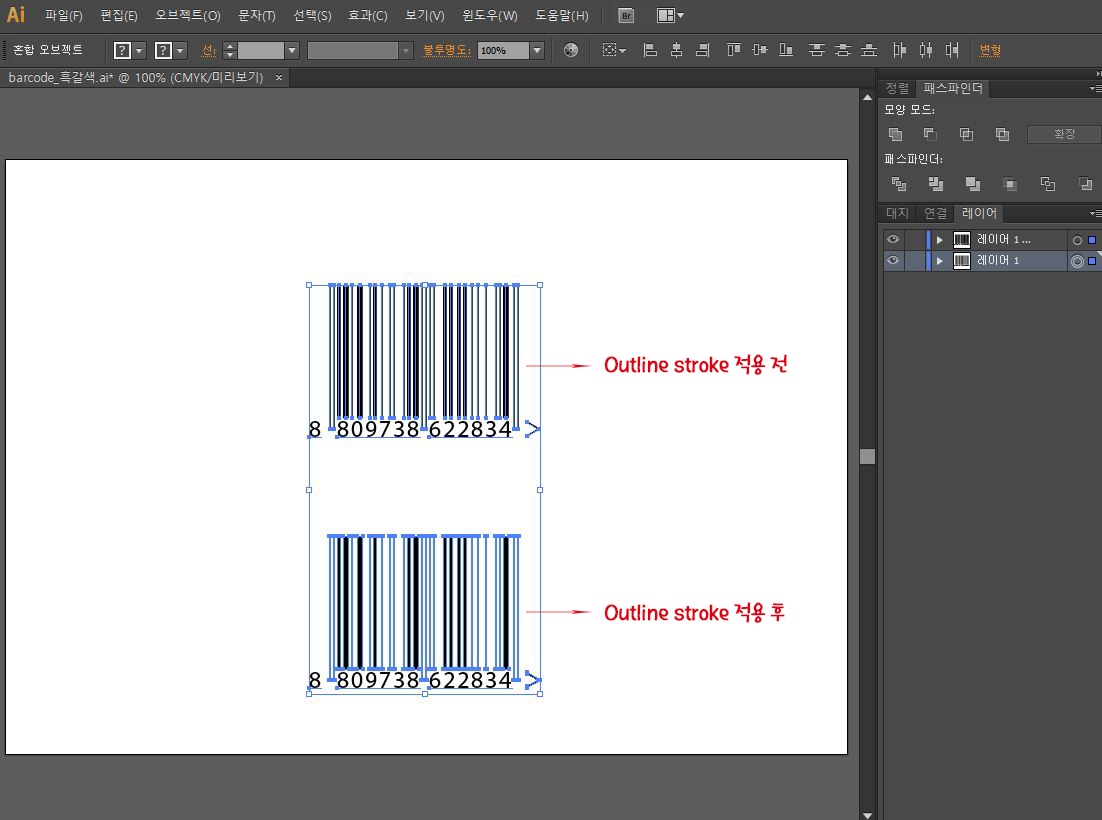Toggle lock column of top '레이어 1 ...' layer

tap(914, 240)
